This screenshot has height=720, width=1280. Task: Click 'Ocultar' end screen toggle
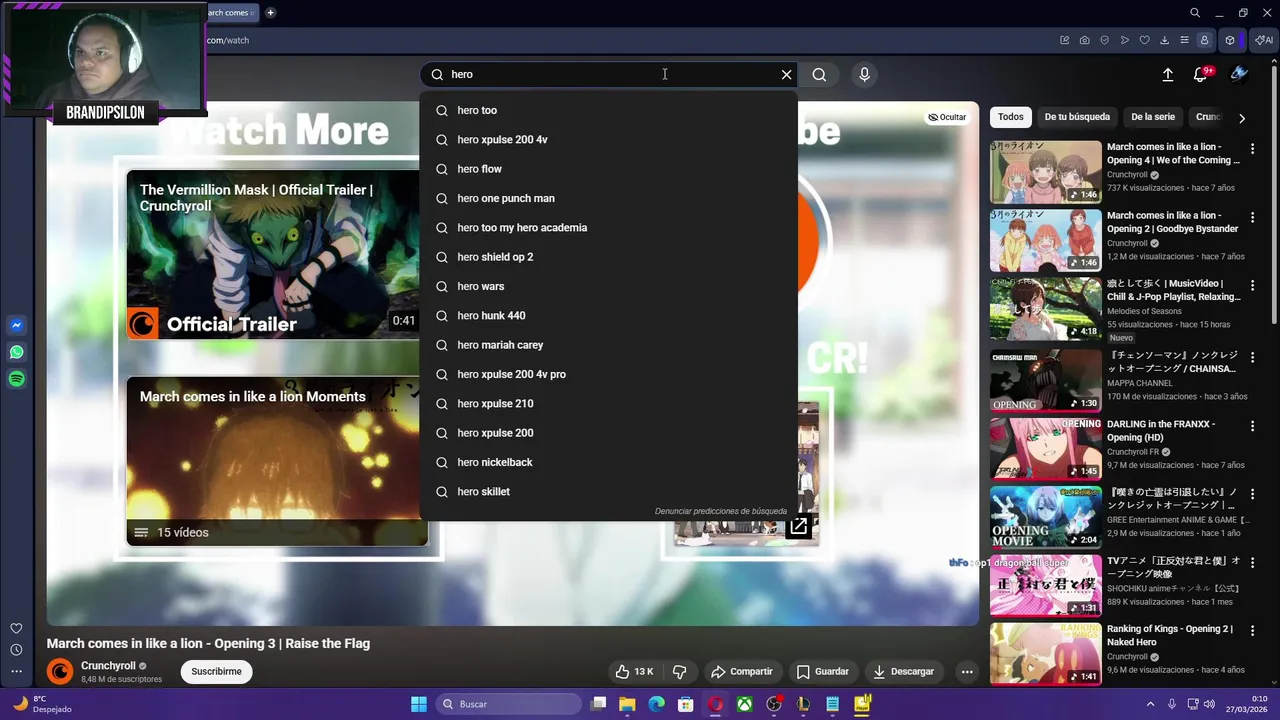947,117
